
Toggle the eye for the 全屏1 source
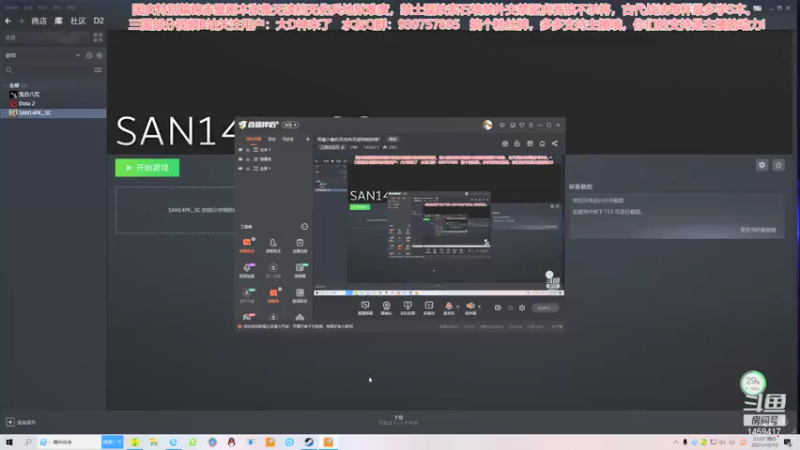pos(240,168)
